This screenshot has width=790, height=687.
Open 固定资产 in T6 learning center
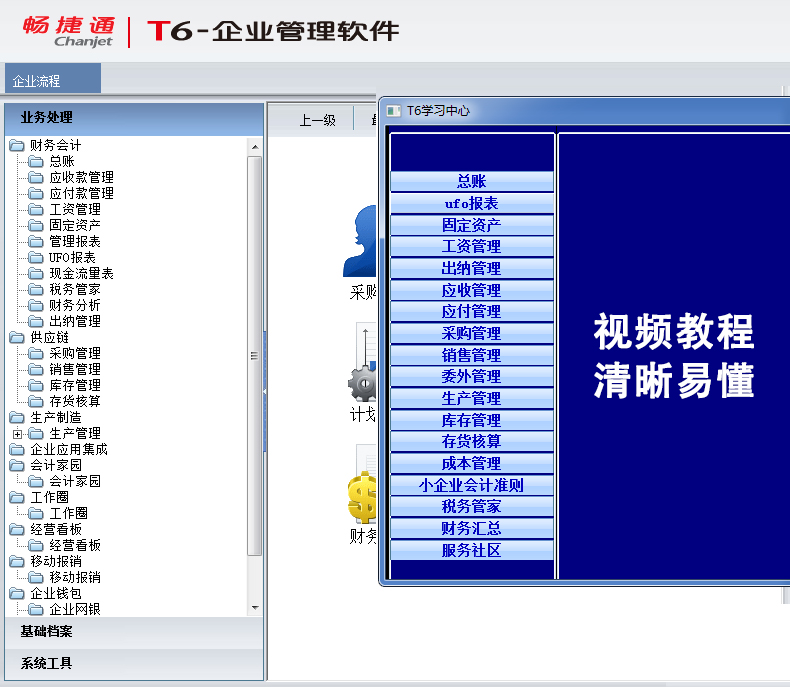pos(471,225)
